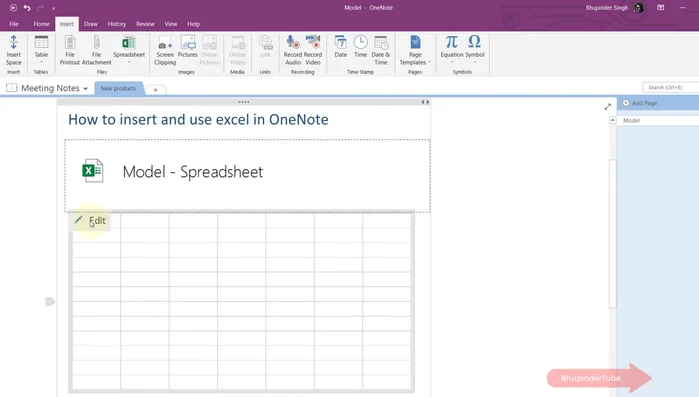The height and width of the screenshot is (397, 699).
Task: Expand page to full view
Action: [x=608, y=106]
